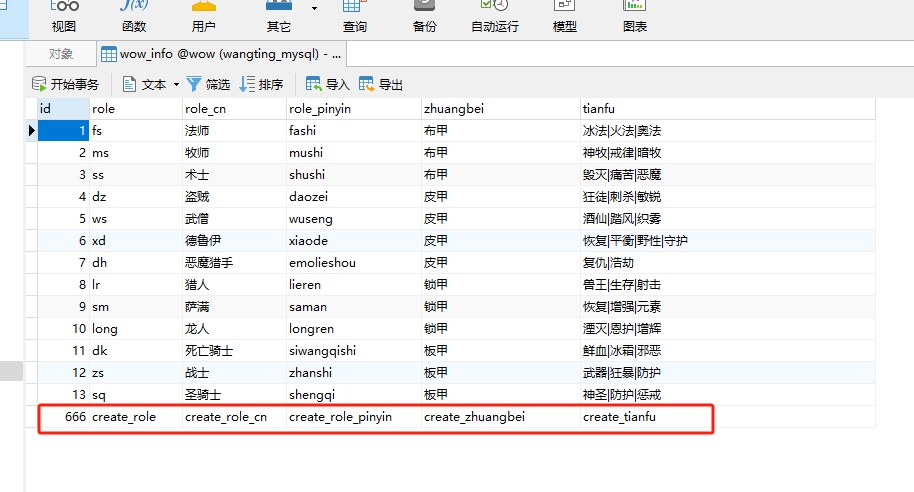Select the cell '冰法|火法|奥法'
The width and height of the screenshot is (914, 492).
click(728, 131)
